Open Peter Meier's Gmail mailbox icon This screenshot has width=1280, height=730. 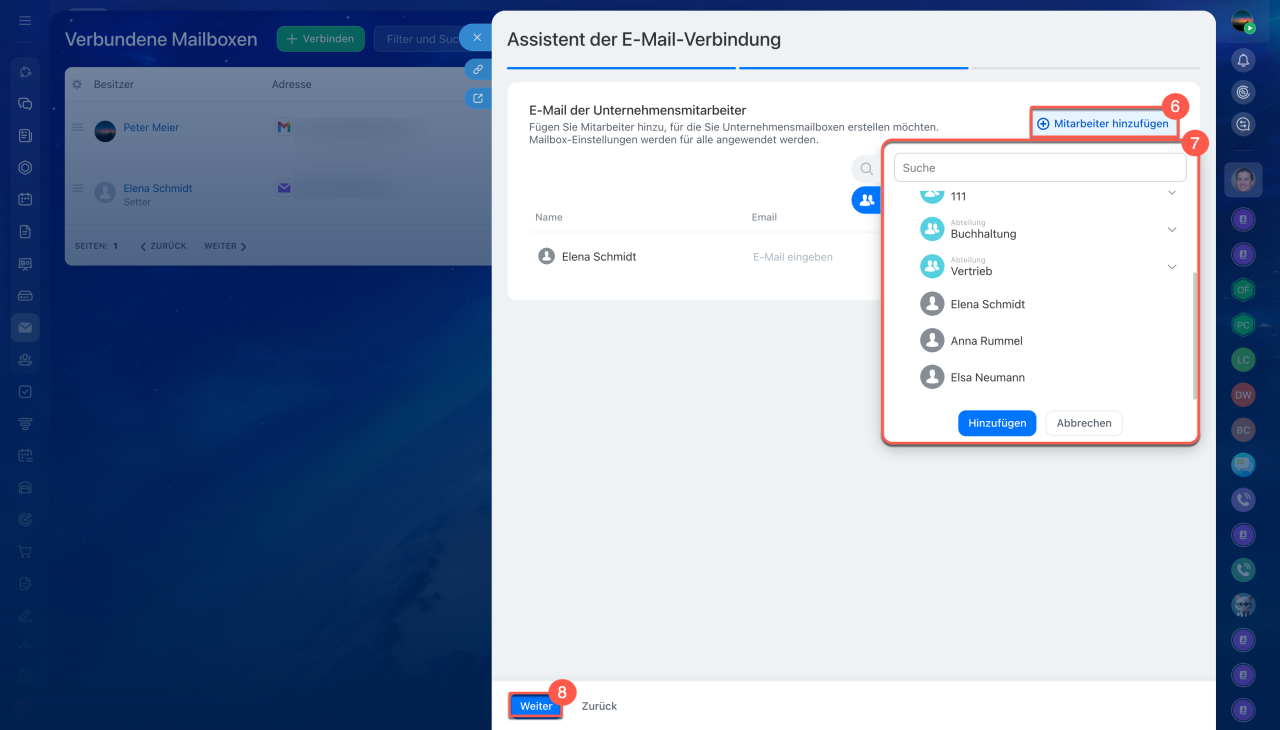click(x=284, y=127)
